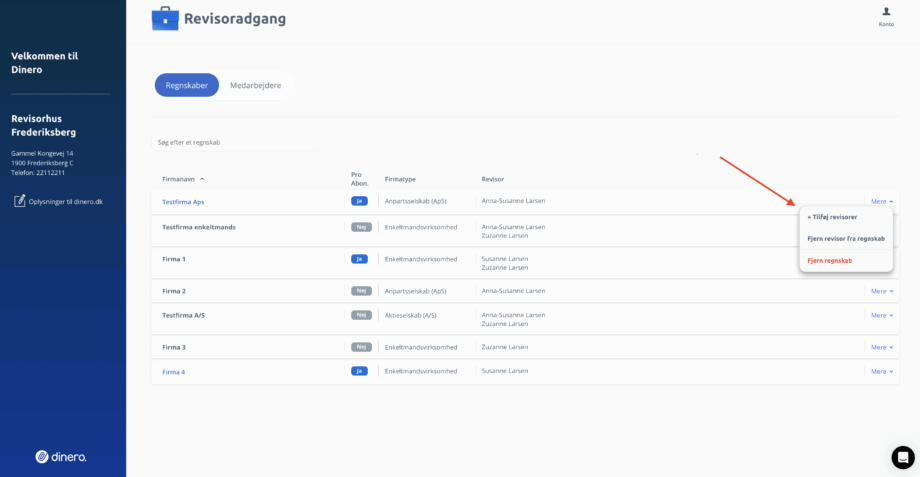
Task: Choose Fjern revisor fra regnskab
Action: coord(846,239)
